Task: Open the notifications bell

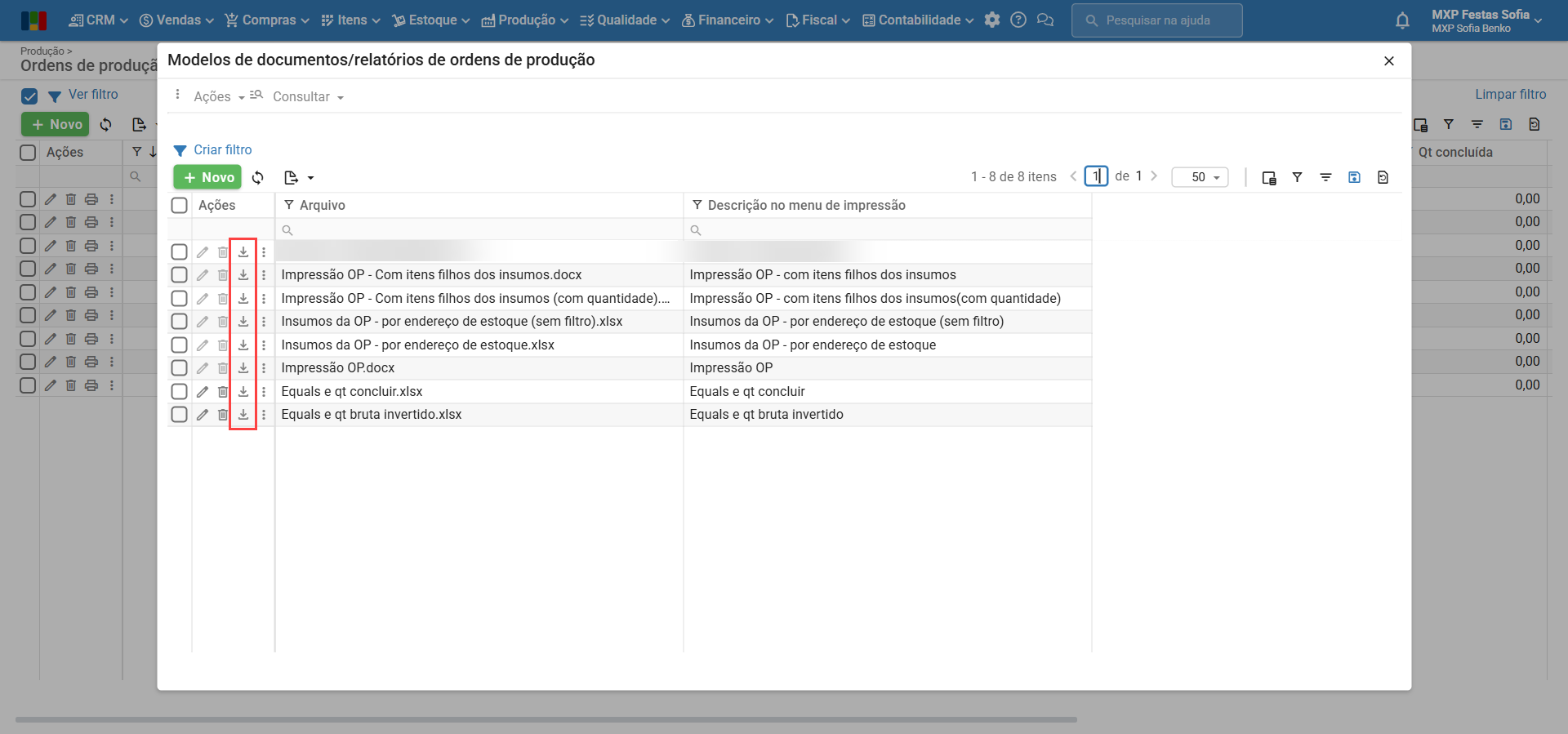Action: [x=1402, y=20]
